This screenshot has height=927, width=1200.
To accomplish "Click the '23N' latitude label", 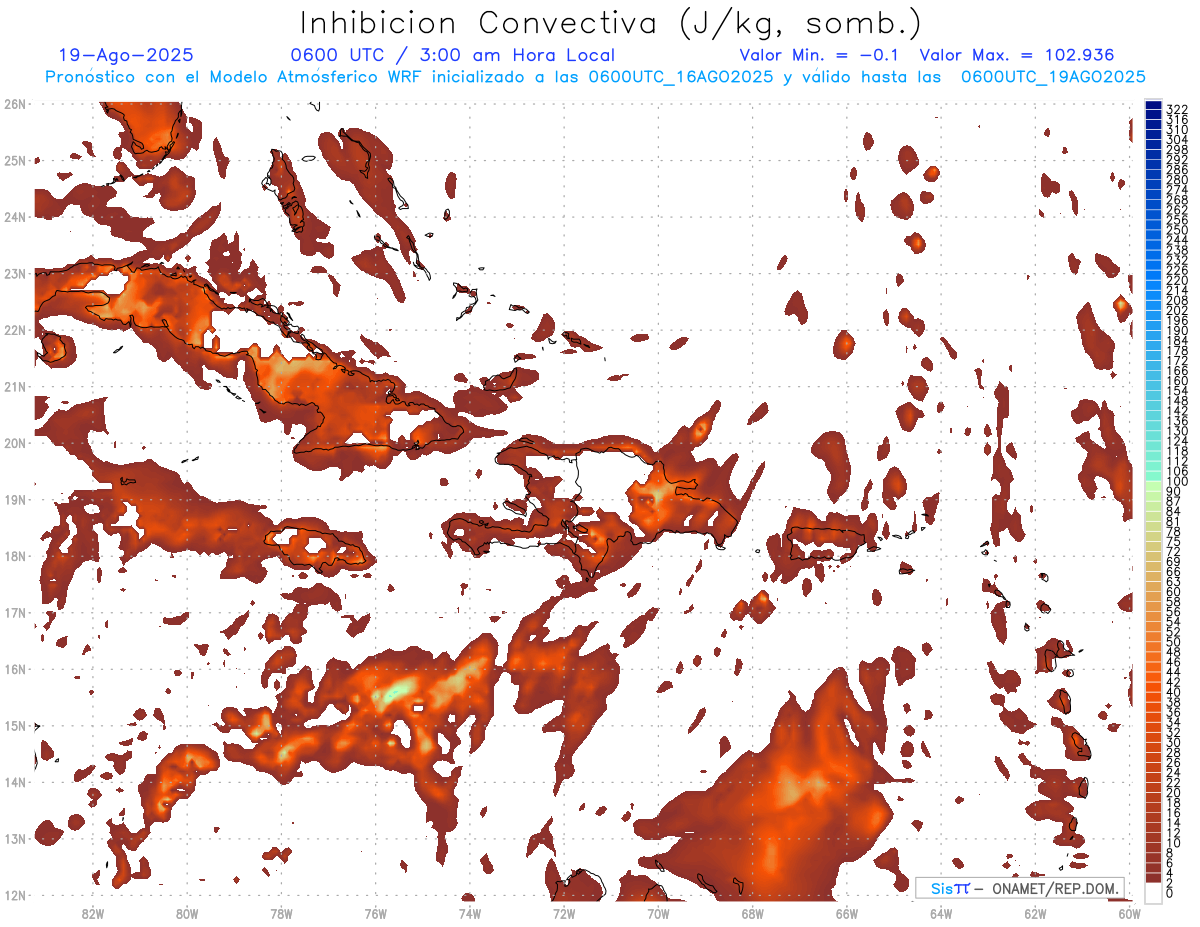I will [15, 273].
